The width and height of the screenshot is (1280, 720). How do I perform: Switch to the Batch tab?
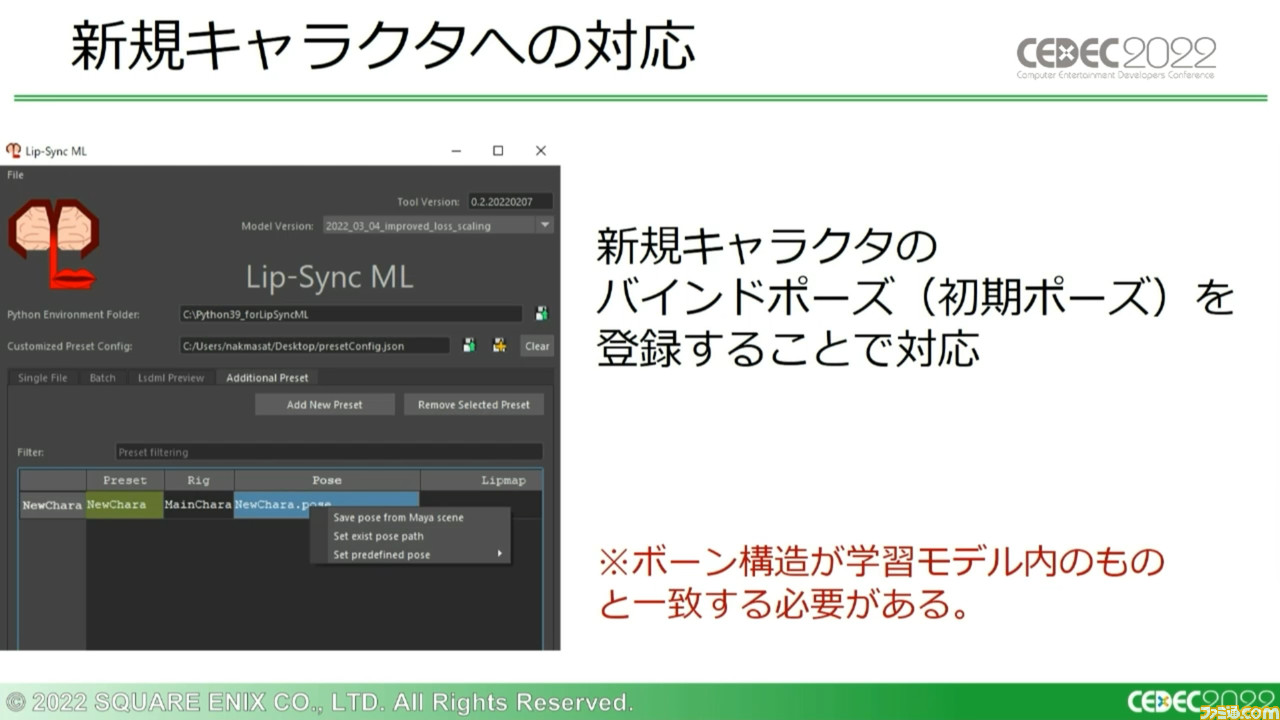[x=102, y=378]
